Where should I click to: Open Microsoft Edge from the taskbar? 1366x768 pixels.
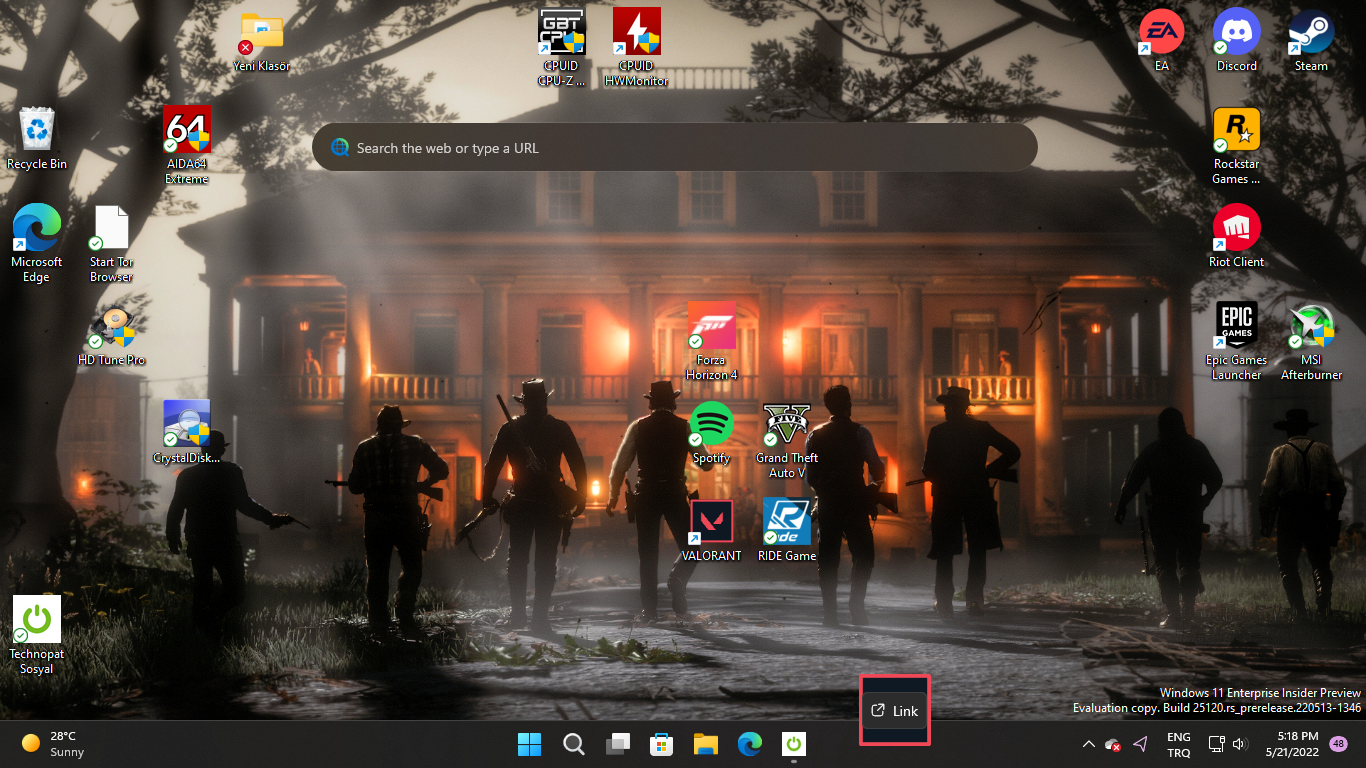click(750, 744)
